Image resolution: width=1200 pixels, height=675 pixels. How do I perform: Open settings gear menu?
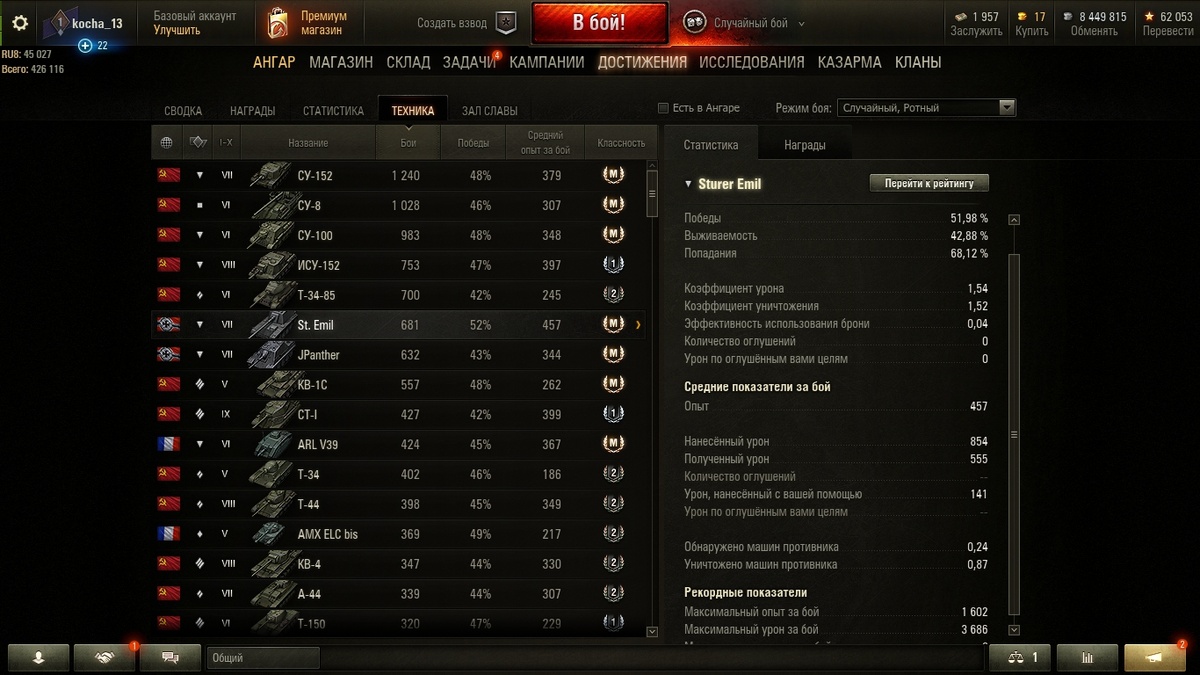(20, 22)
